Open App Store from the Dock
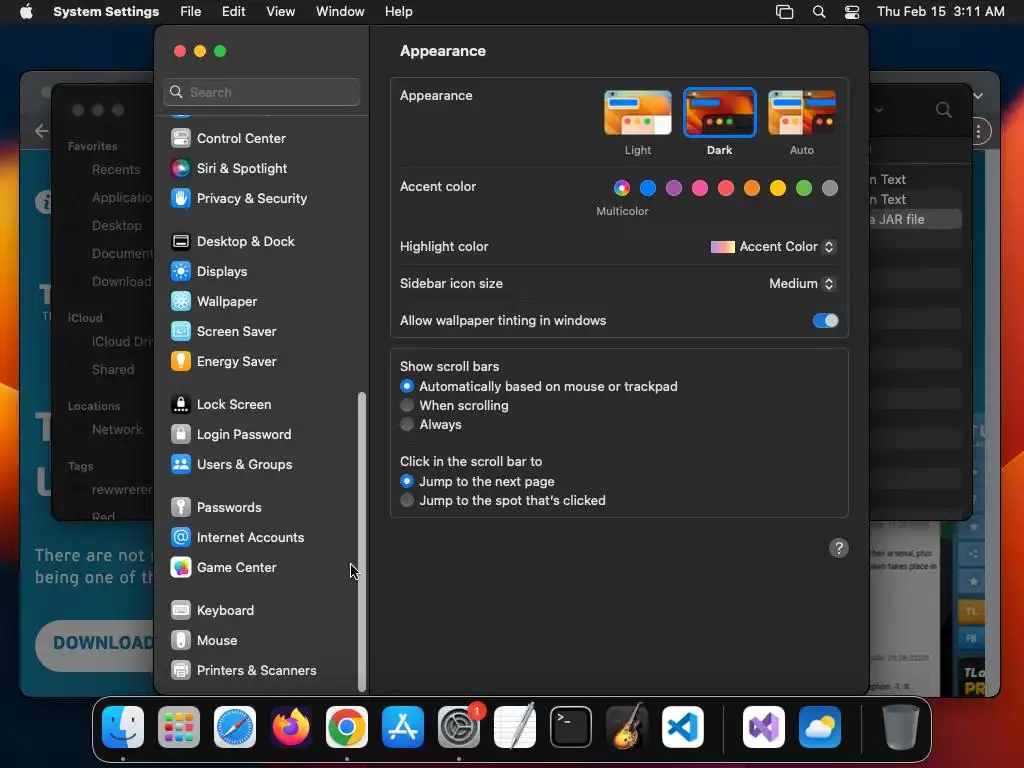The image size is (1024, 768). pyautogui.click(x=403, y=727)
